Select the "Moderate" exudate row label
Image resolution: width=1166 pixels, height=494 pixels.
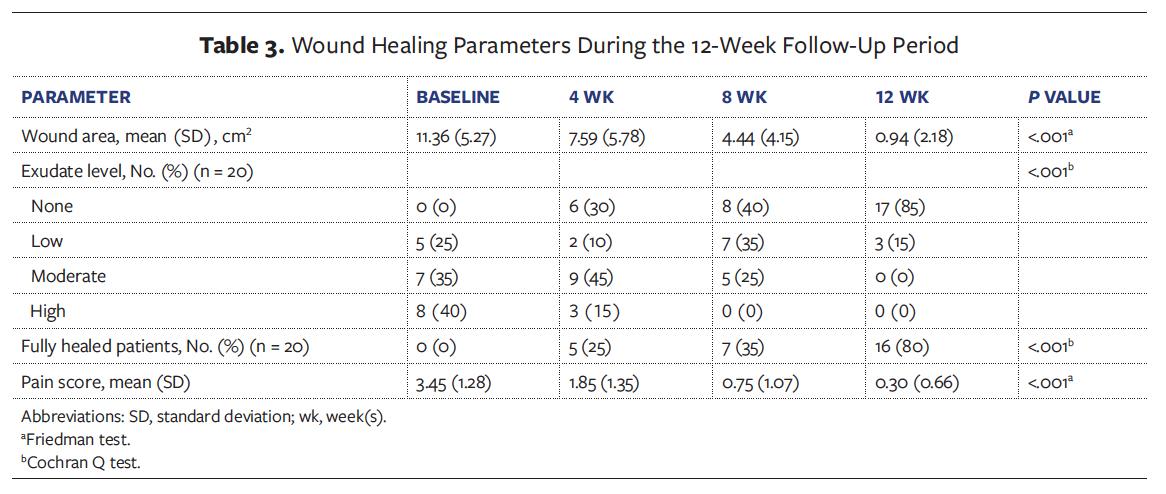click(68, 276)
